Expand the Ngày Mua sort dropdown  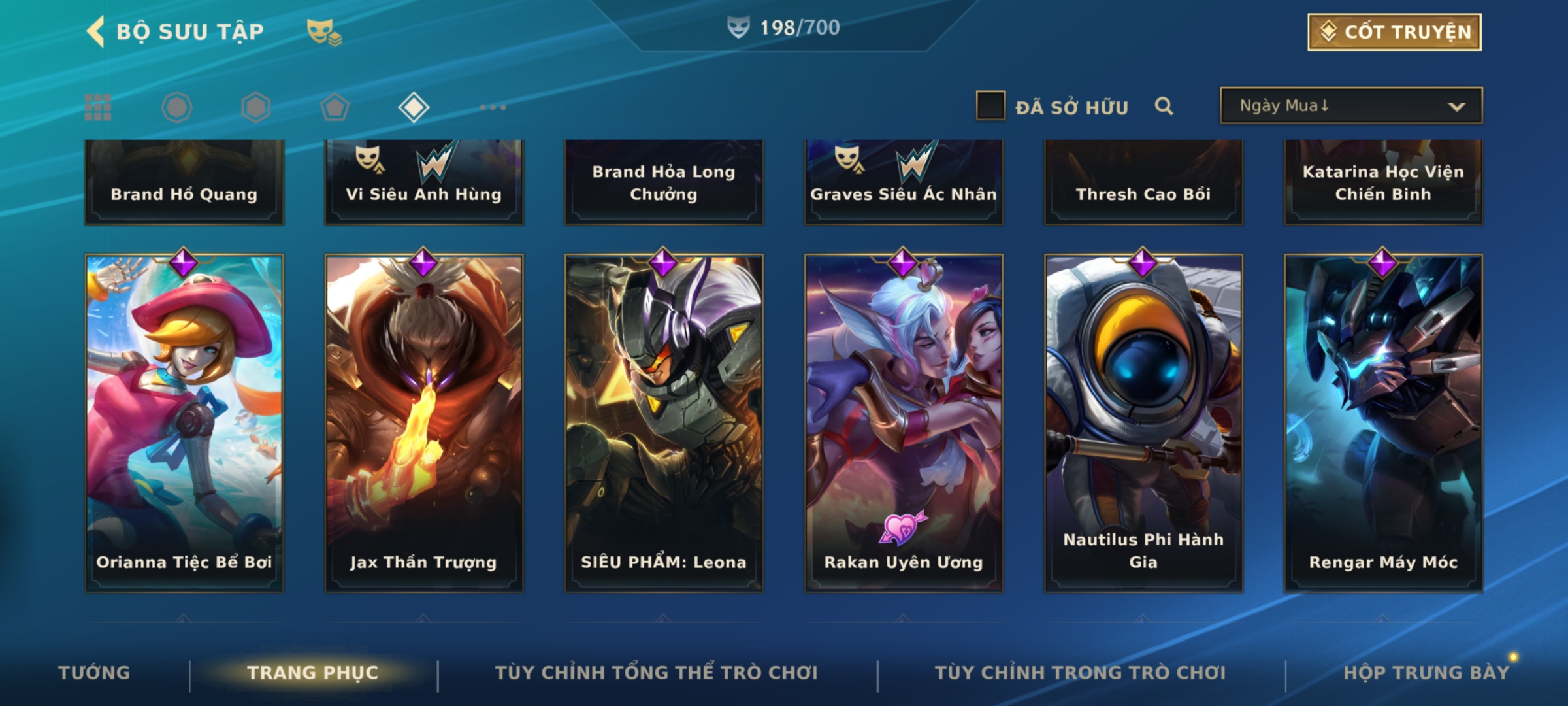tap(1351, 106)
